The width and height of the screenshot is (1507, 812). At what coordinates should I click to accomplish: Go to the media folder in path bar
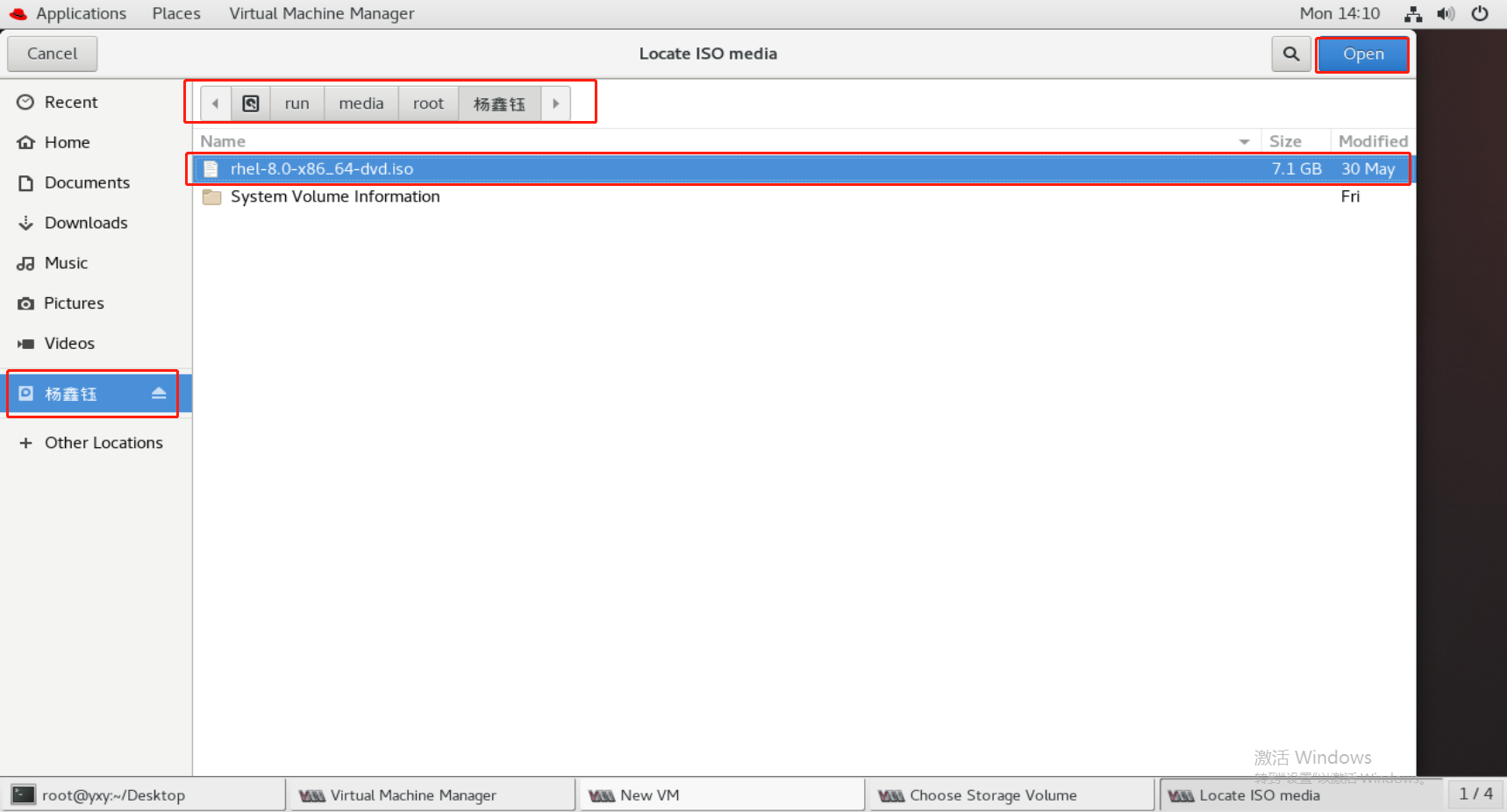361,103
